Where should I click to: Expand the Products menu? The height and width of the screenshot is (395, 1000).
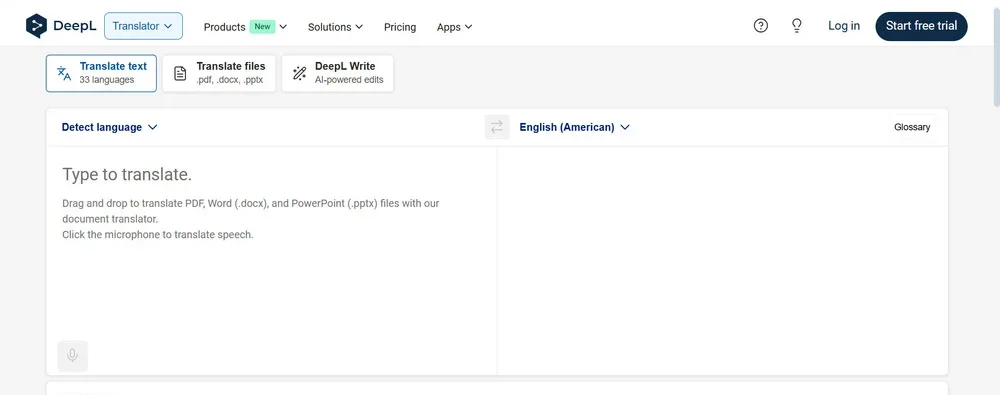[x=246, y=27]
